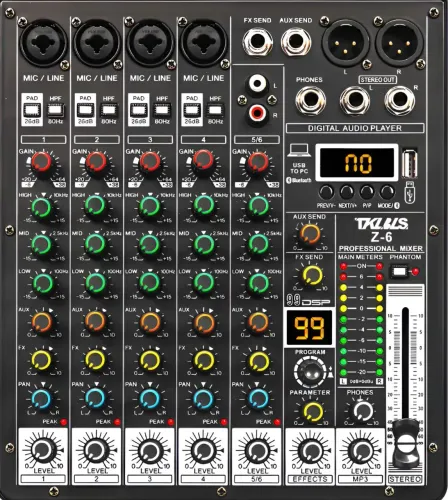Click the audio player display showing 'no'
Image resolution: width=448 pixels, height=500 pixels.
(x=357, y=163)
